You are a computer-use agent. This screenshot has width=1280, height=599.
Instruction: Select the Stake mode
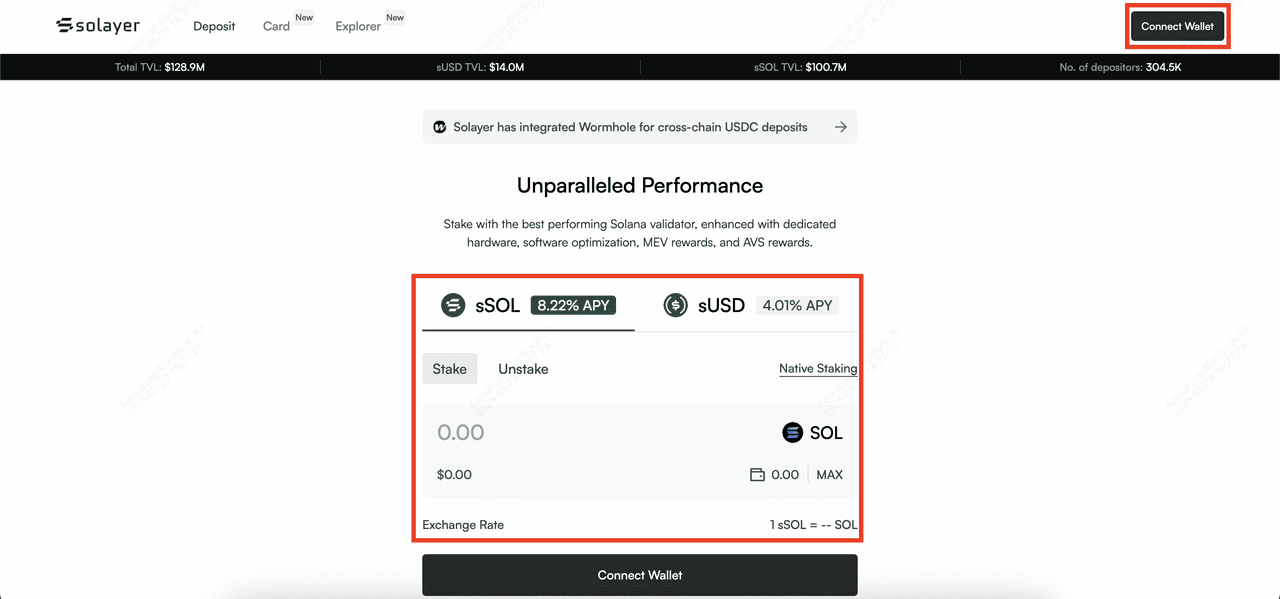[x=449, y=369]
